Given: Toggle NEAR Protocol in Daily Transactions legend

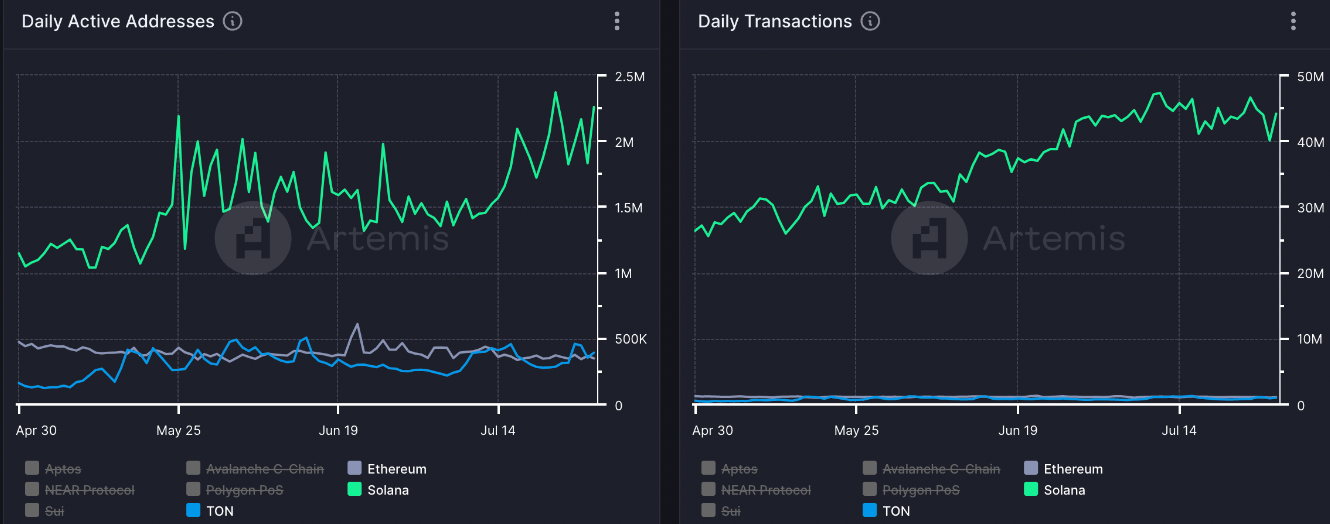Looking at the screenshot, I should [756, 490].
